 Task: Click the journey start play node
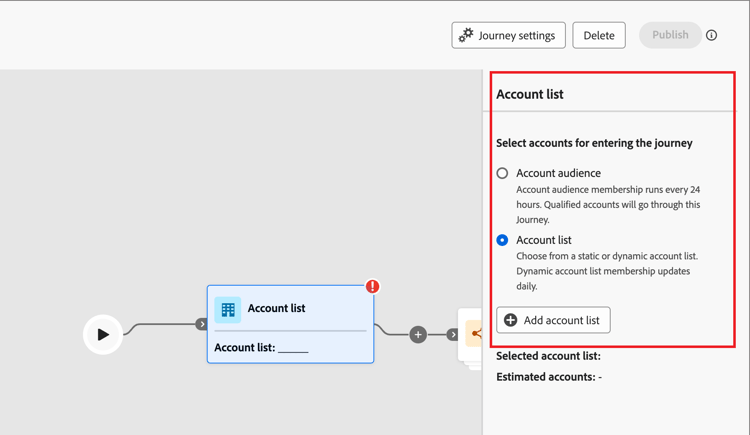[x=103, y=334]
